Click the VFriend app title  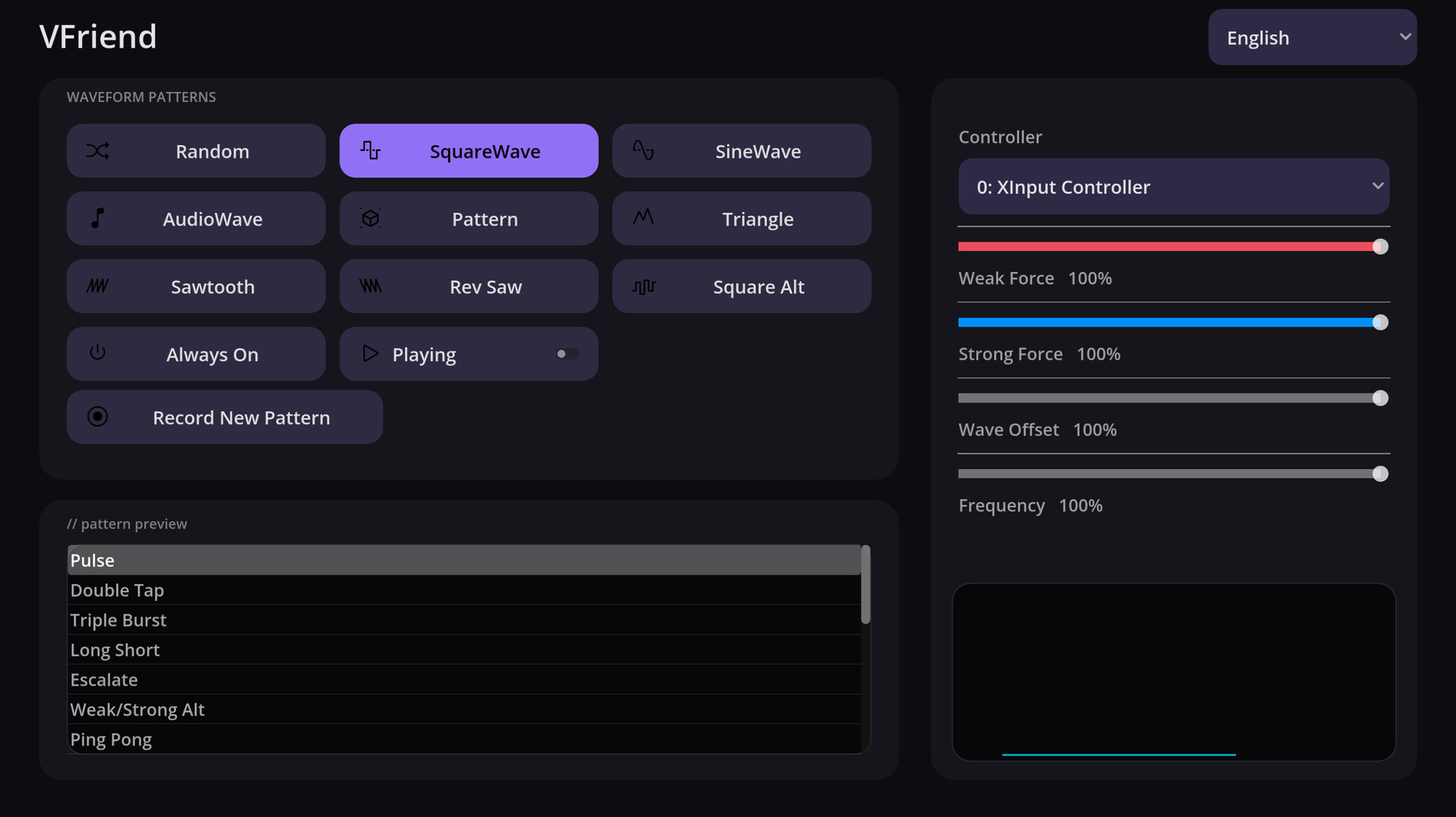coord(98,36)
